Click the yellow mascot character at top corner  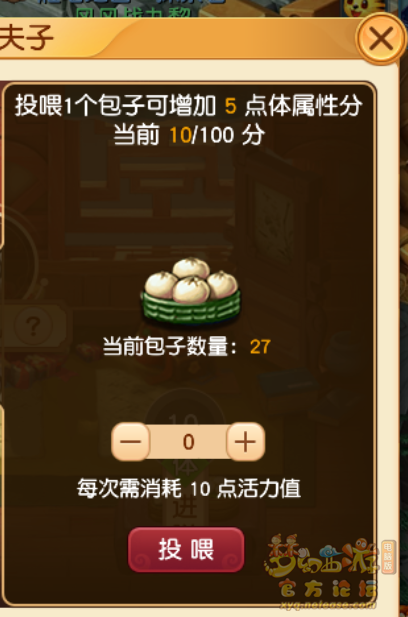(358, 8)
